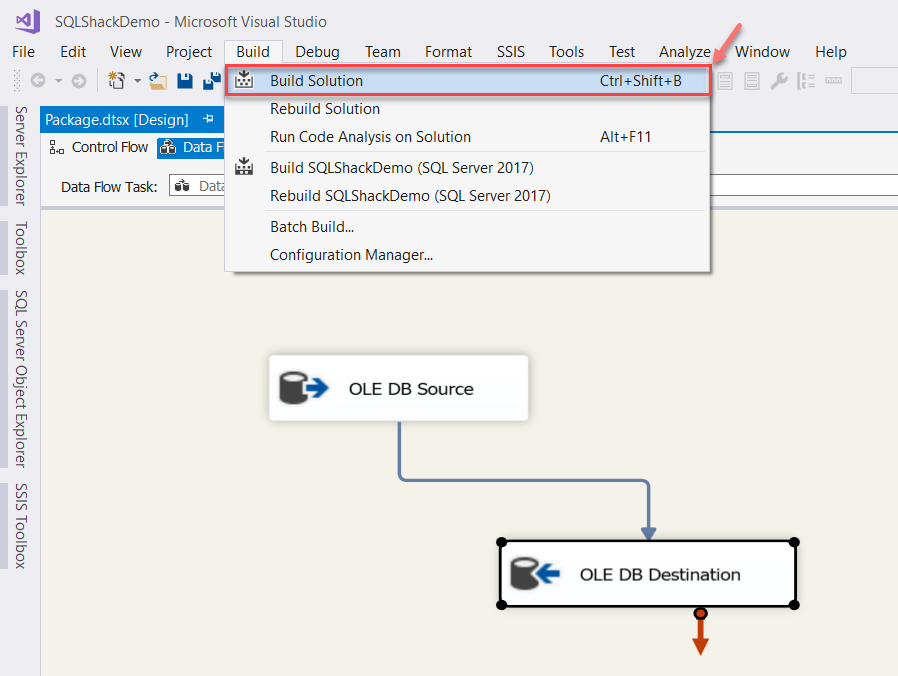Open the Analyze menu
Screen dimensions: 898x676
684,52
